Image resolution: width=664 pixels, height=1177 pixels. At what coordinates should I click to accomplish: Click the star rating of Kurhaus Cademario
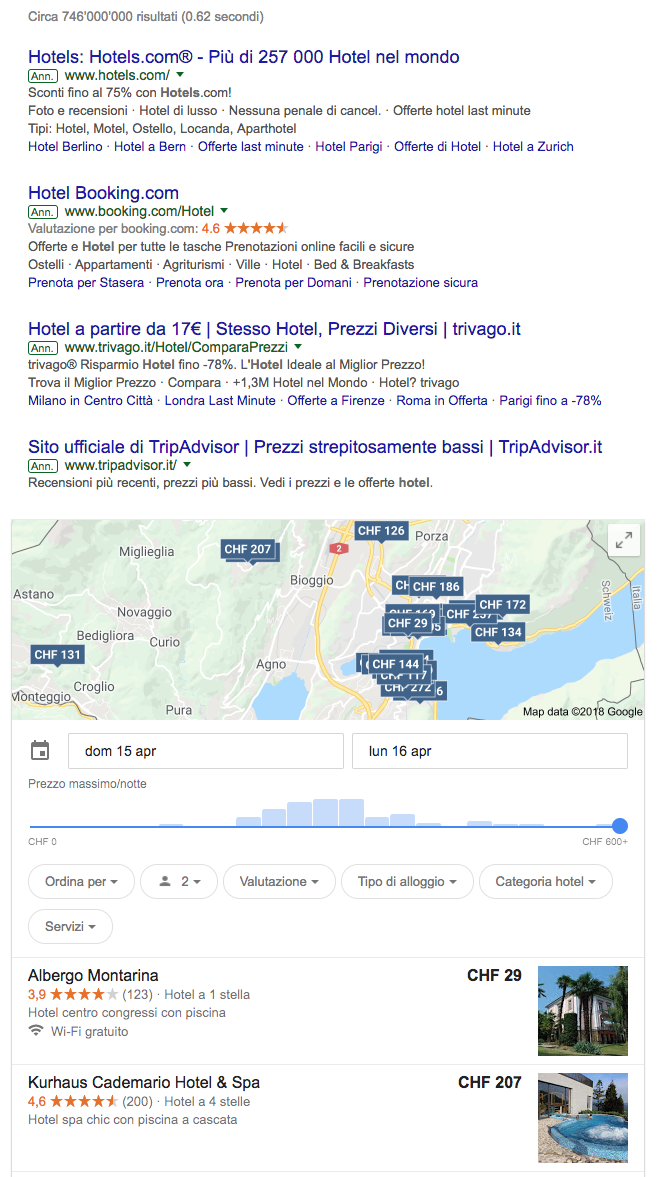coord(84,1102)
